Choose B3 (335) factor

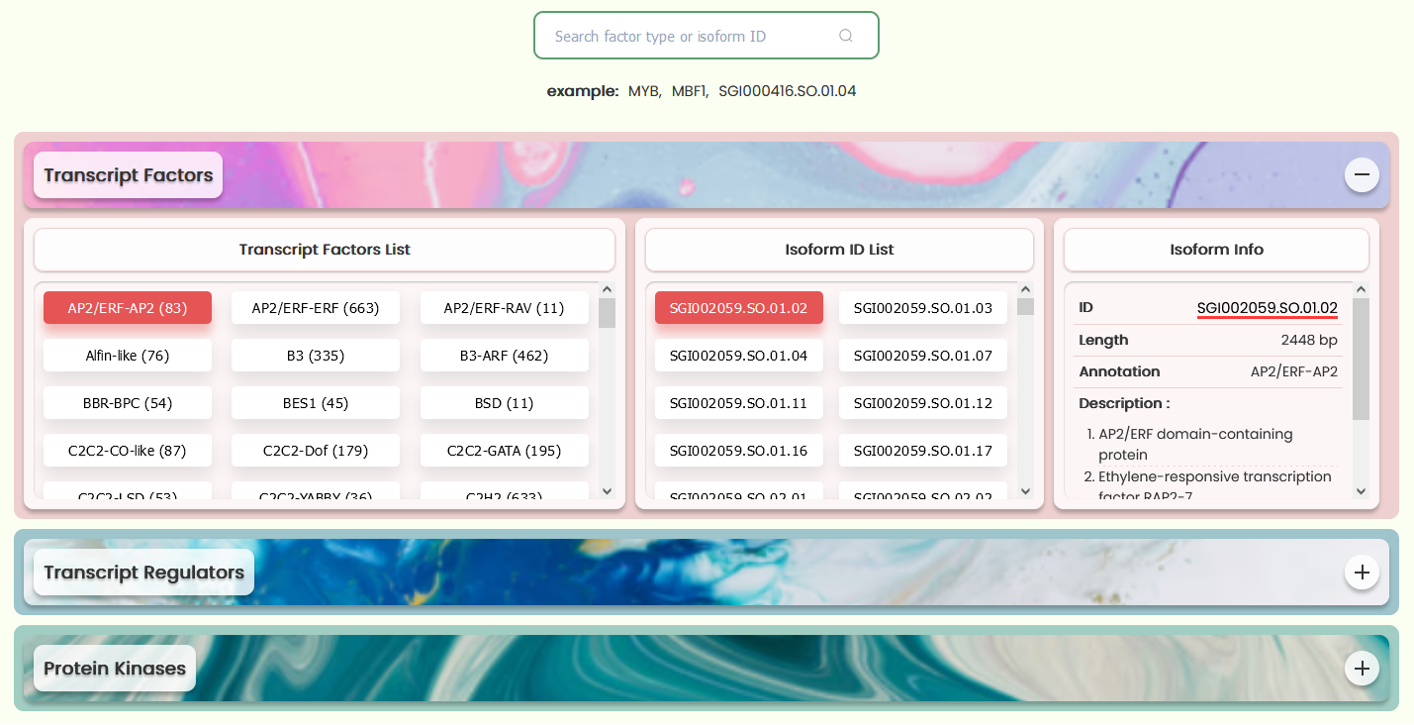point(315,355)
